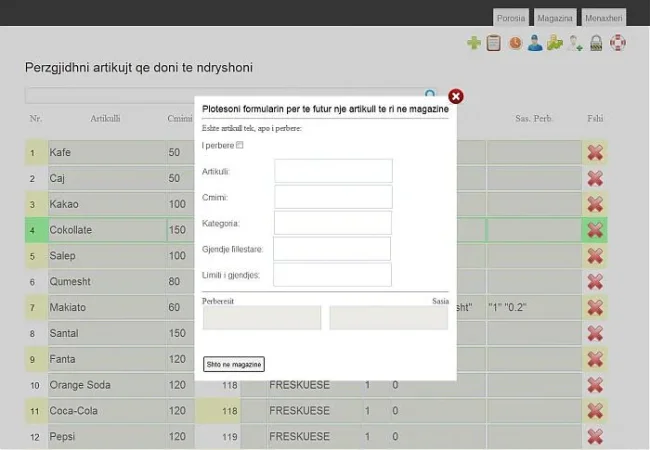Open the clipboard list icon in toolbar
Viewport: 650px width, 450px height.
(493, 43)
